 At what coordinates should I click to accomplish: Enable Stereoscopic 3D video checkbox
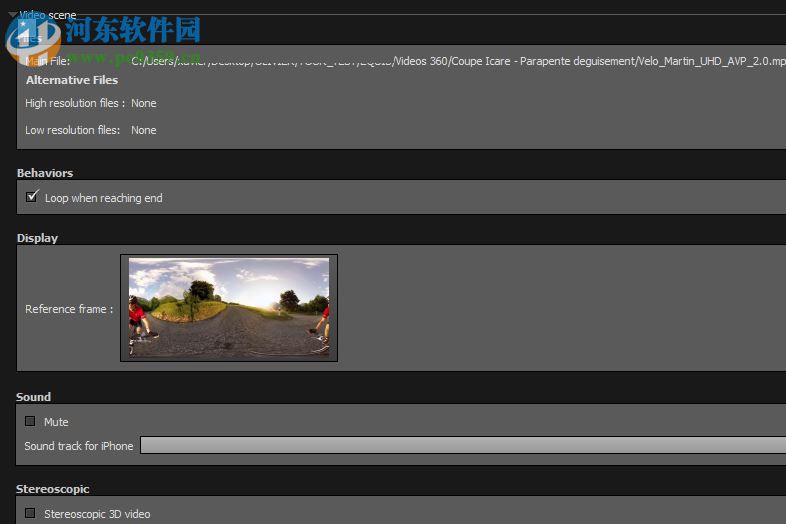[x=30, y=513]
